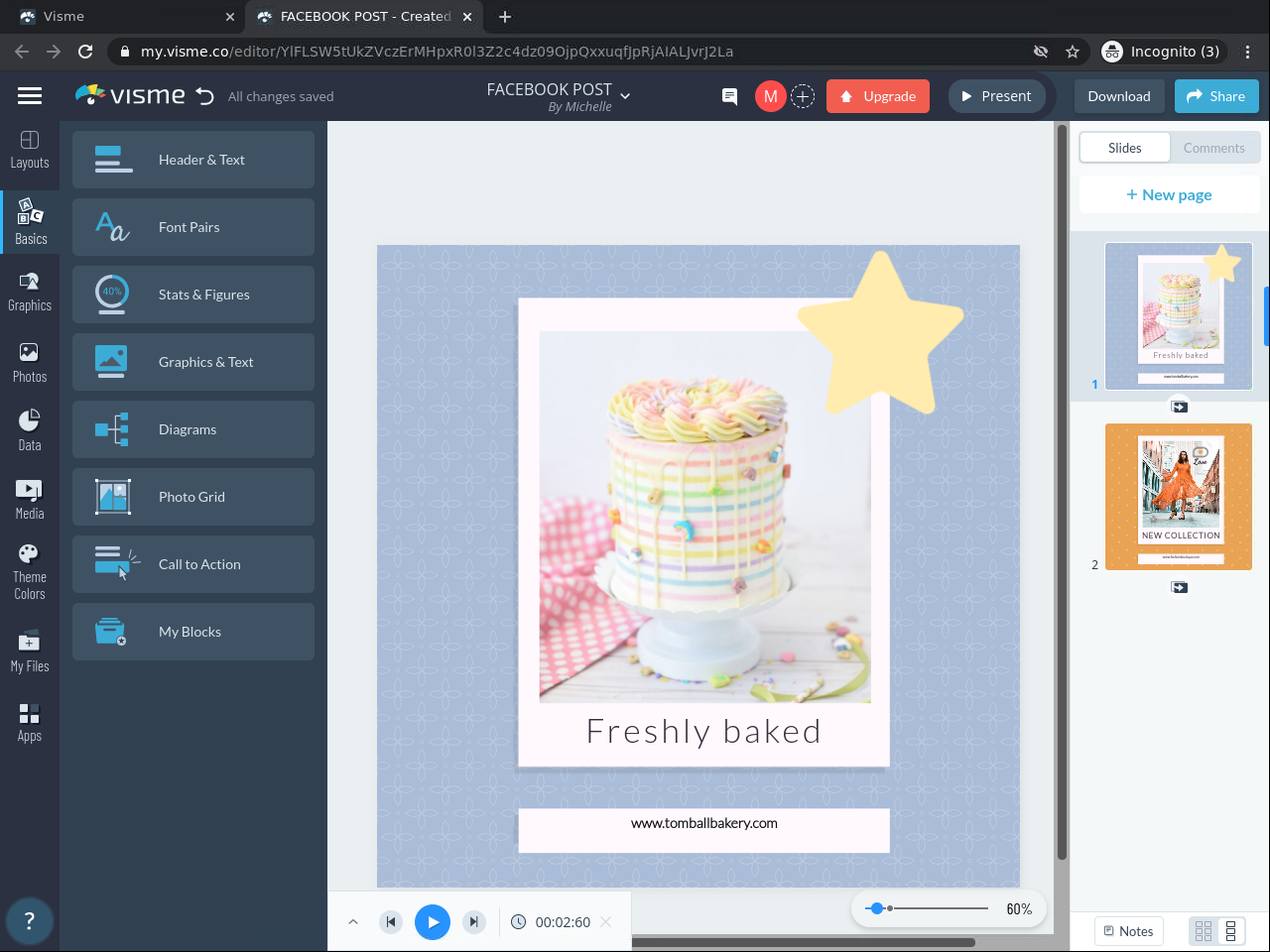Open Graphics & Text blocks
The width and height of the screenshot is (1270, 952).
(193, 362)
